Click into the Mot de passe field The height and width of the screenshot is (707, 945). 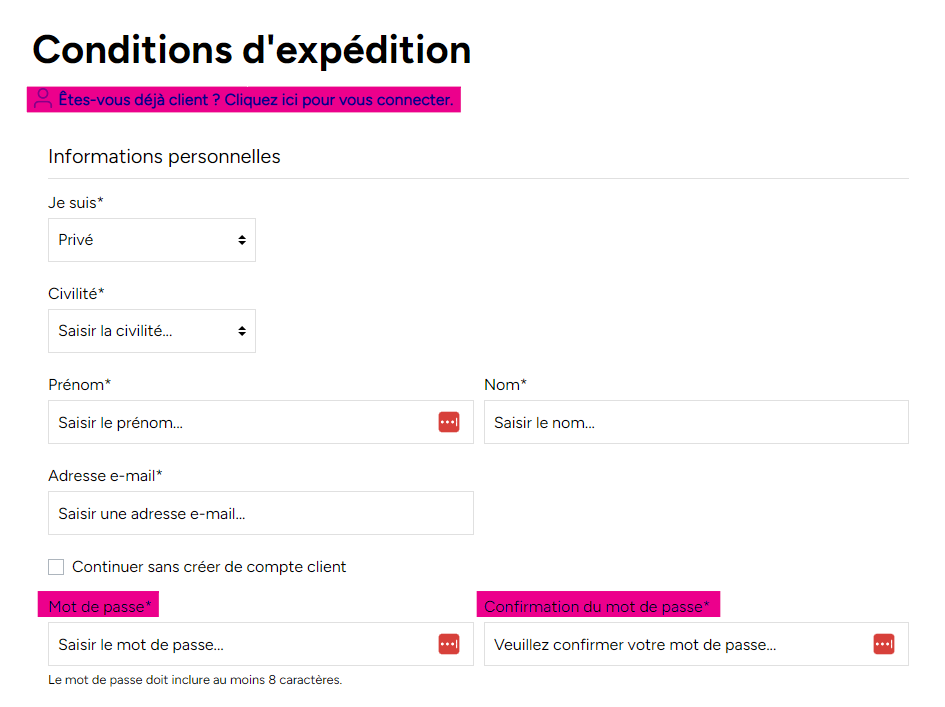[261, 644]
